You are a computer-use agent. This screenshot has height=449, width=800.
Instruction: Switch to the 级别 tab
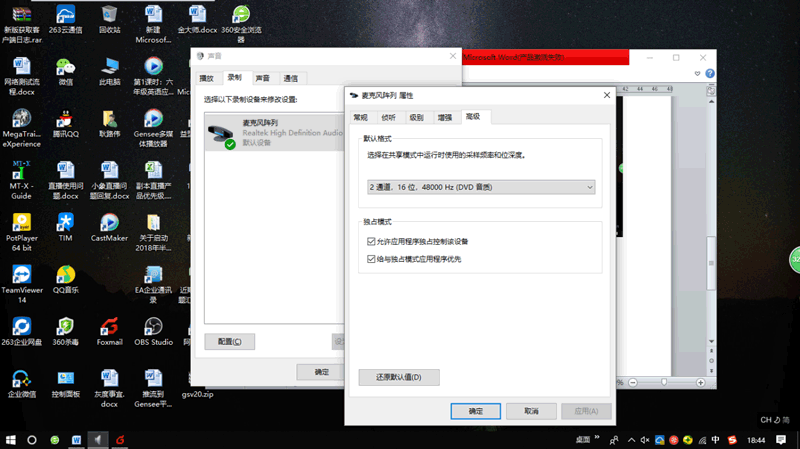(416, 117)
